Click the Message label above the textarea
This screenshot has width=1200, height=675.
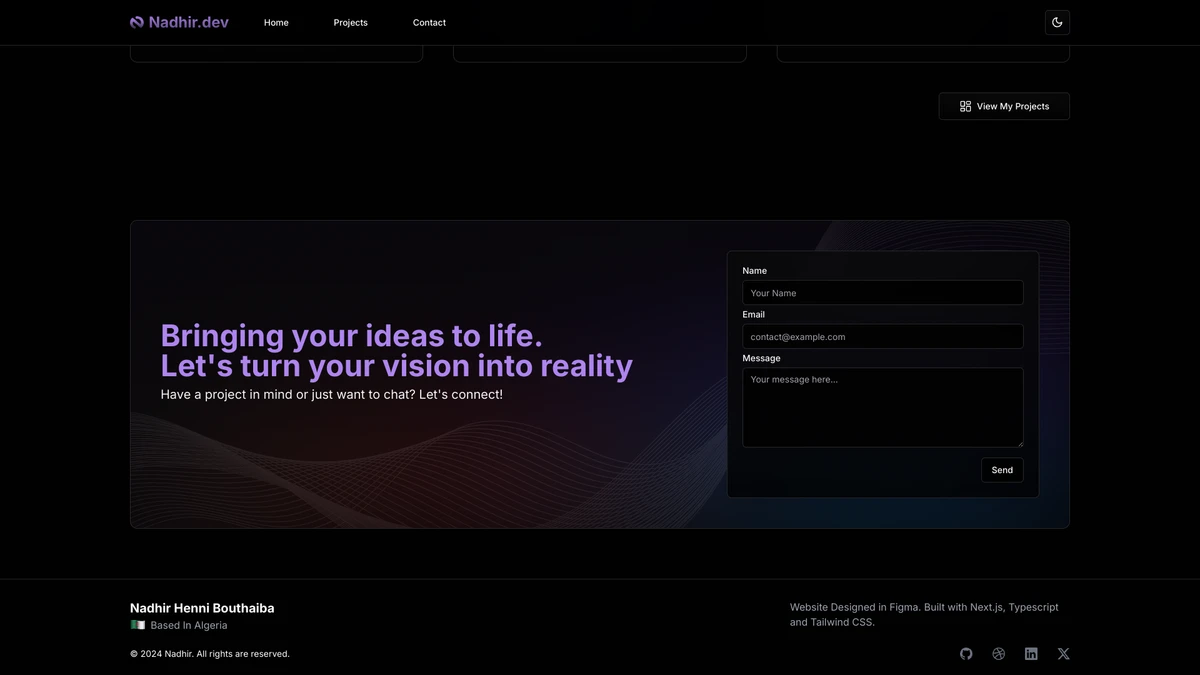coord(762,358)
